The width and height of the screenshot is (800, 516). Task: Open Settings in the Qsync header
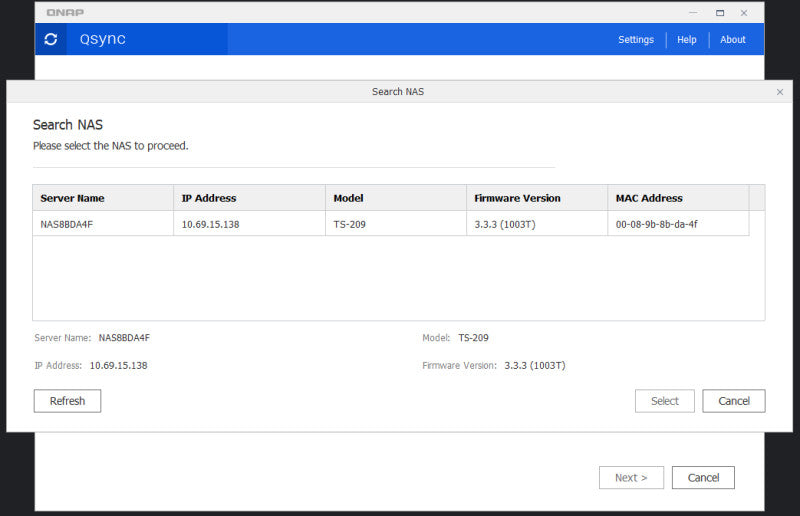[x=636, y=39]
